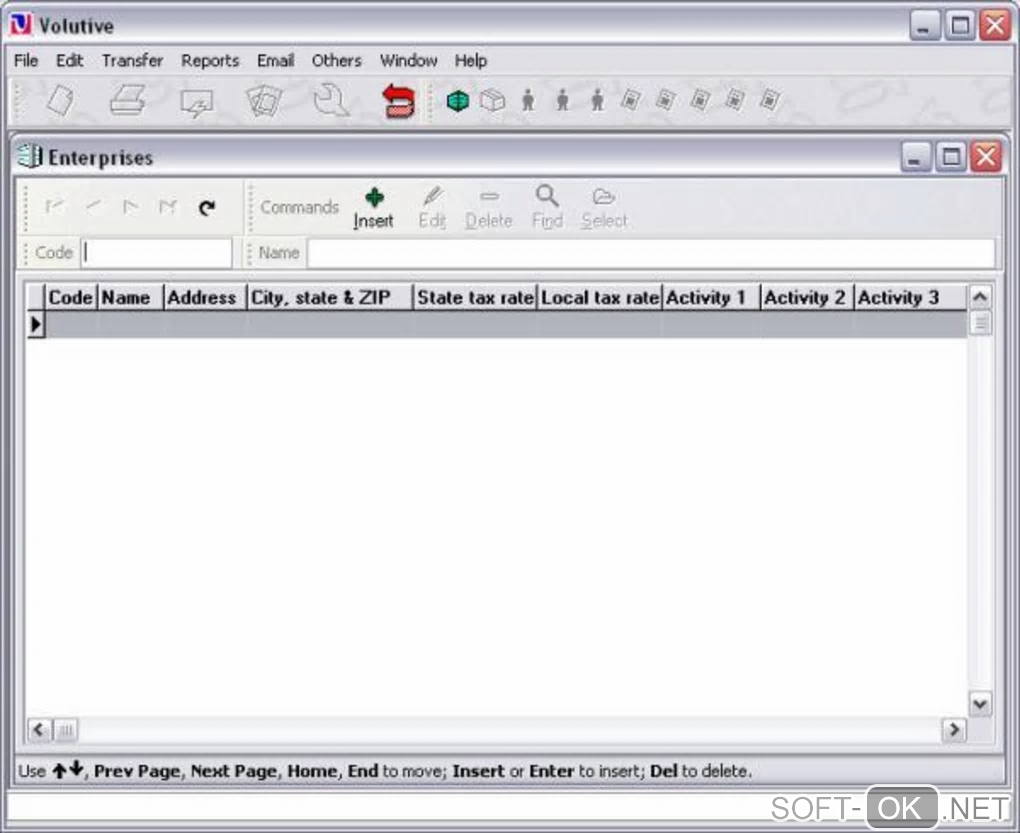Click the Local tax rate column header
The image size is (1020, 833).
coord(600,297)
